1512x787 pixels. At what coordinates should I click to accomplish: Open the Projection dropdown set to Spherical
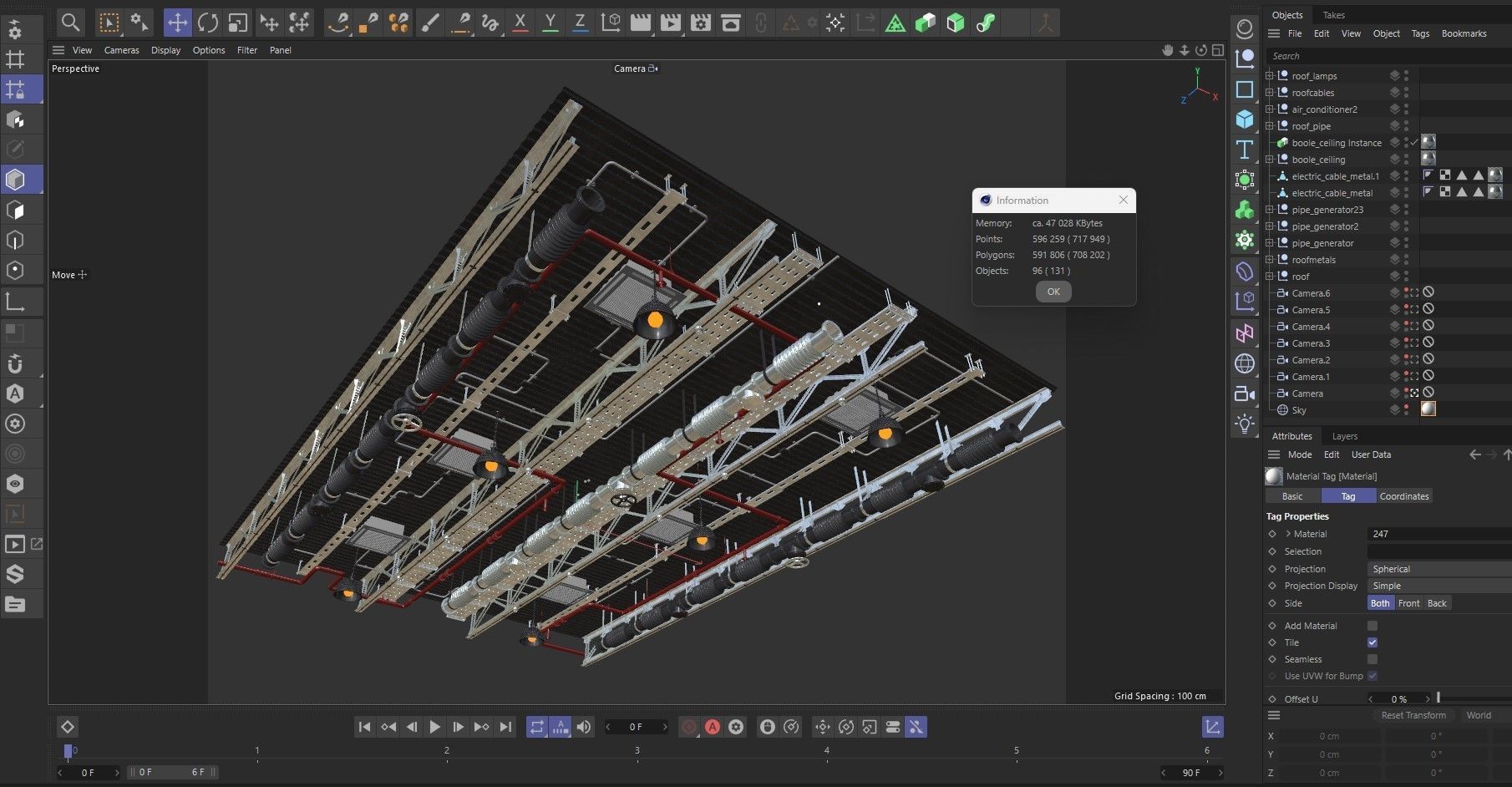[x=1438, y=569]
